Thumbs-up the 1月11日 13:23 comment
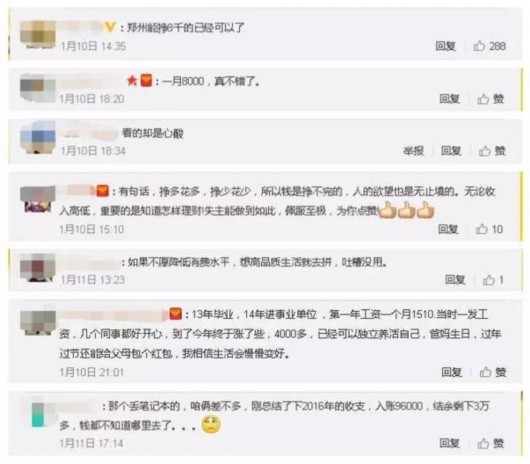The image size is (530, 464). pyautogui.click(x=493, y=279)
